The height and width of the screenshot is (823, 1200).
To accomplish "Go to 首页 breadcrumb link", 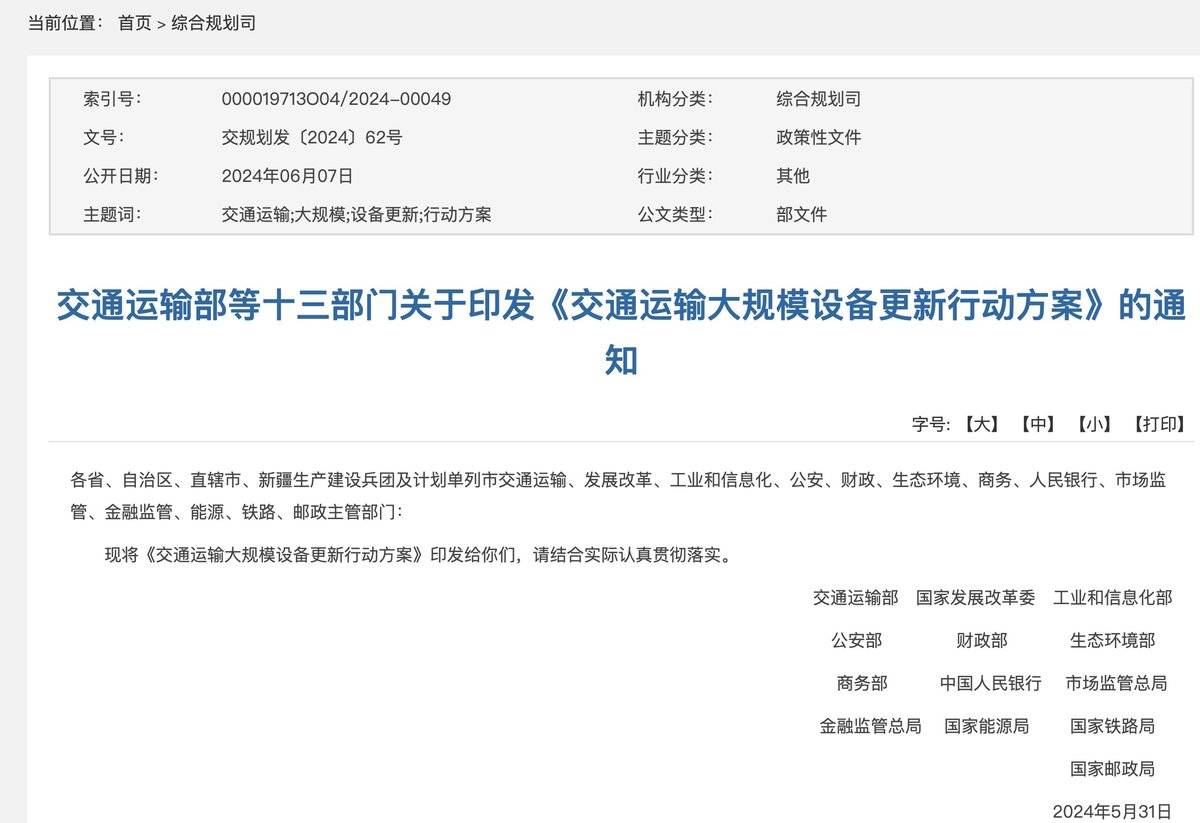I will click(134, 22).
